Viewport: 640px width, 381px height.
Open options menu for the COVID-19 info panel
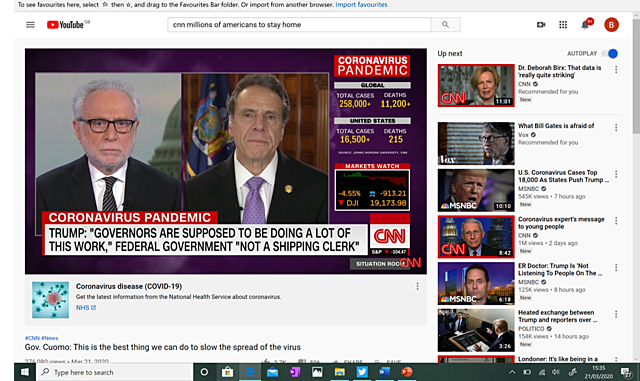click(x=417, y=286)
